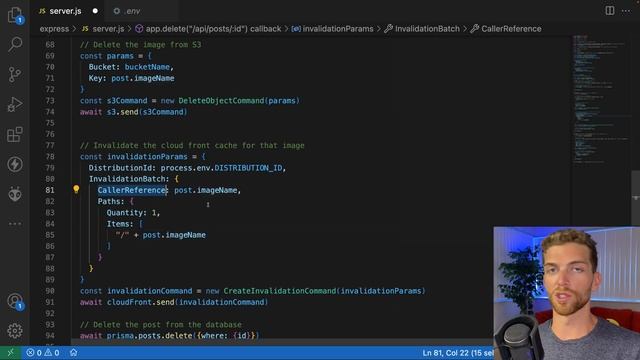The width and height of the screenshot is (640, 360).
Task: Click post.imageName on line 85
Action: [174, 235]
